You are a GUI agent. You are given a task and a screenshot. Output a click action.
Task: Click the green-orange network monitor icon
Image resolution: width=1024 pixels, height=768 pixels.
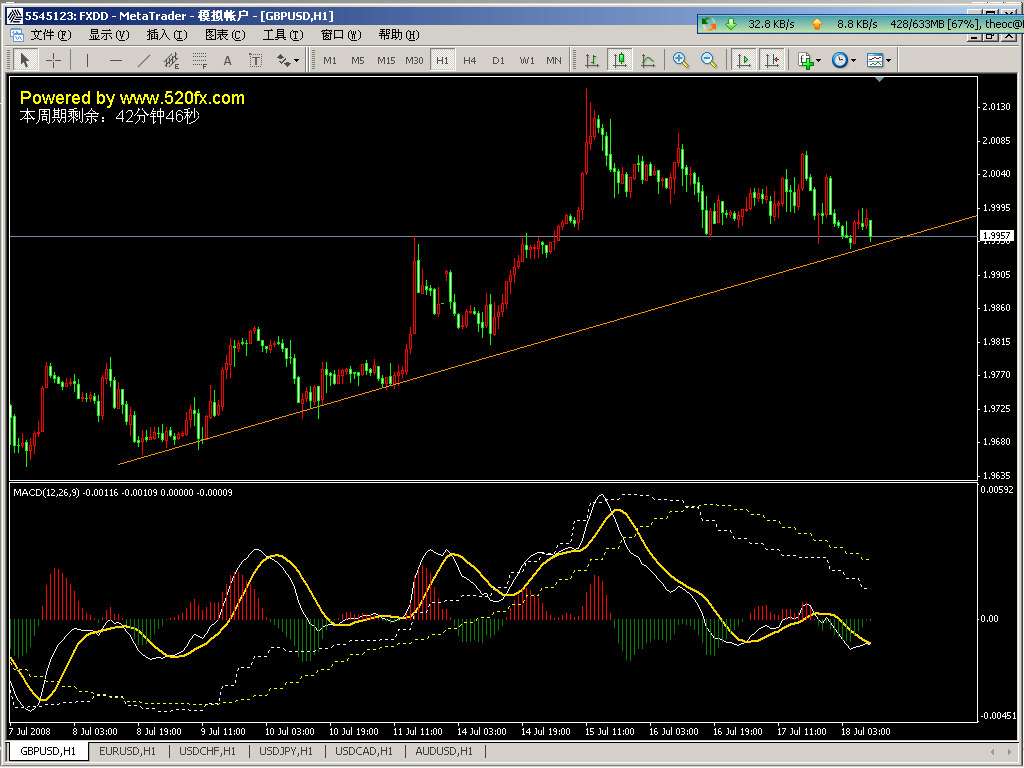coord(709,24)
